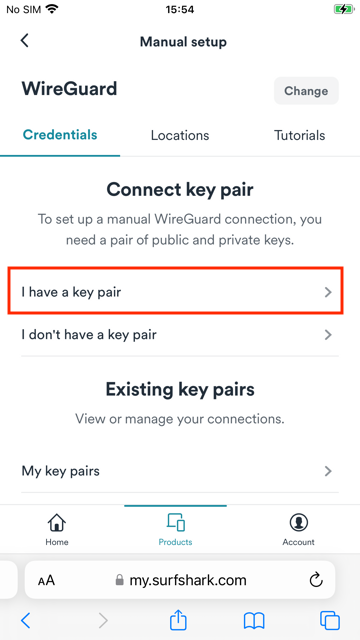Image resolution: width=360 pixels, height=640 pixels.
Task: Open Safari bookmarks book icon
Action: pos(254,621)
